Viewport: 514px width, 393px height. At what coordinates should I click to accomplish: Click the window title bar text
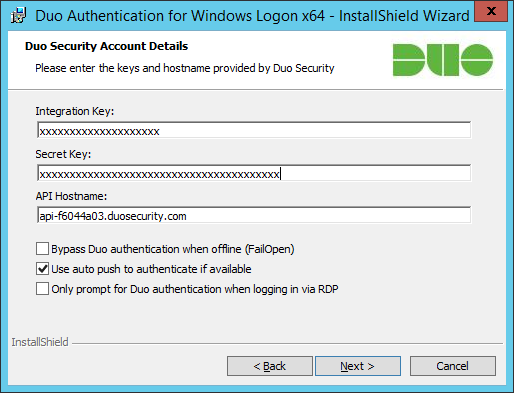click(252, 16)
